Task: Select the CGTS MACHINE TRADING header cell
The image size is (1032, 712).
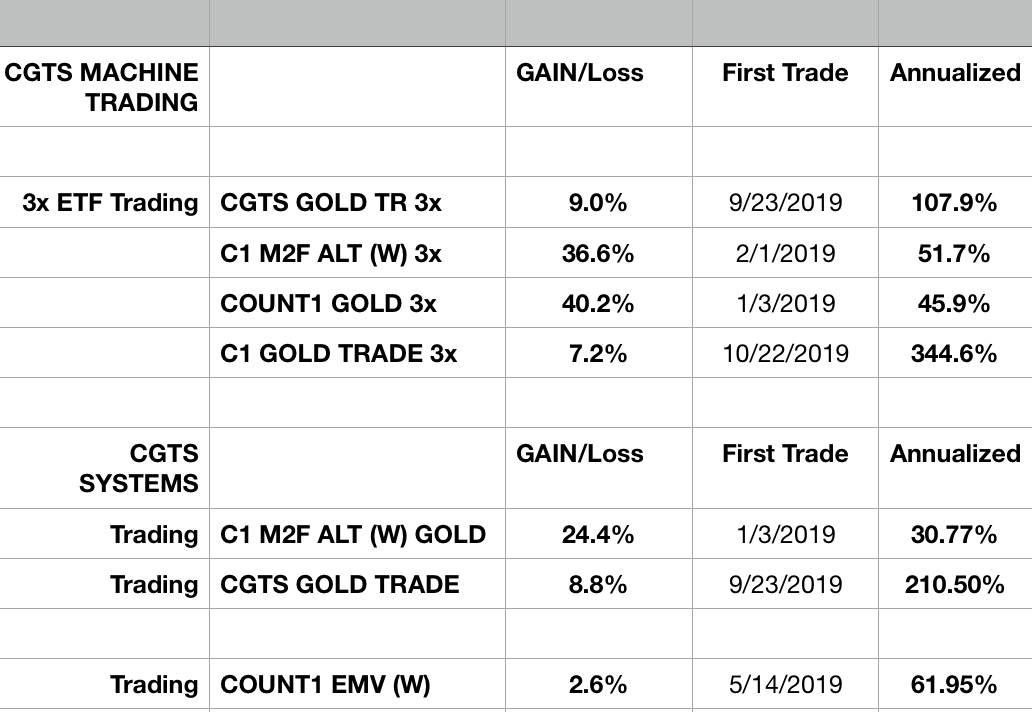Action: pyautogui.click(x=104, y=87)
